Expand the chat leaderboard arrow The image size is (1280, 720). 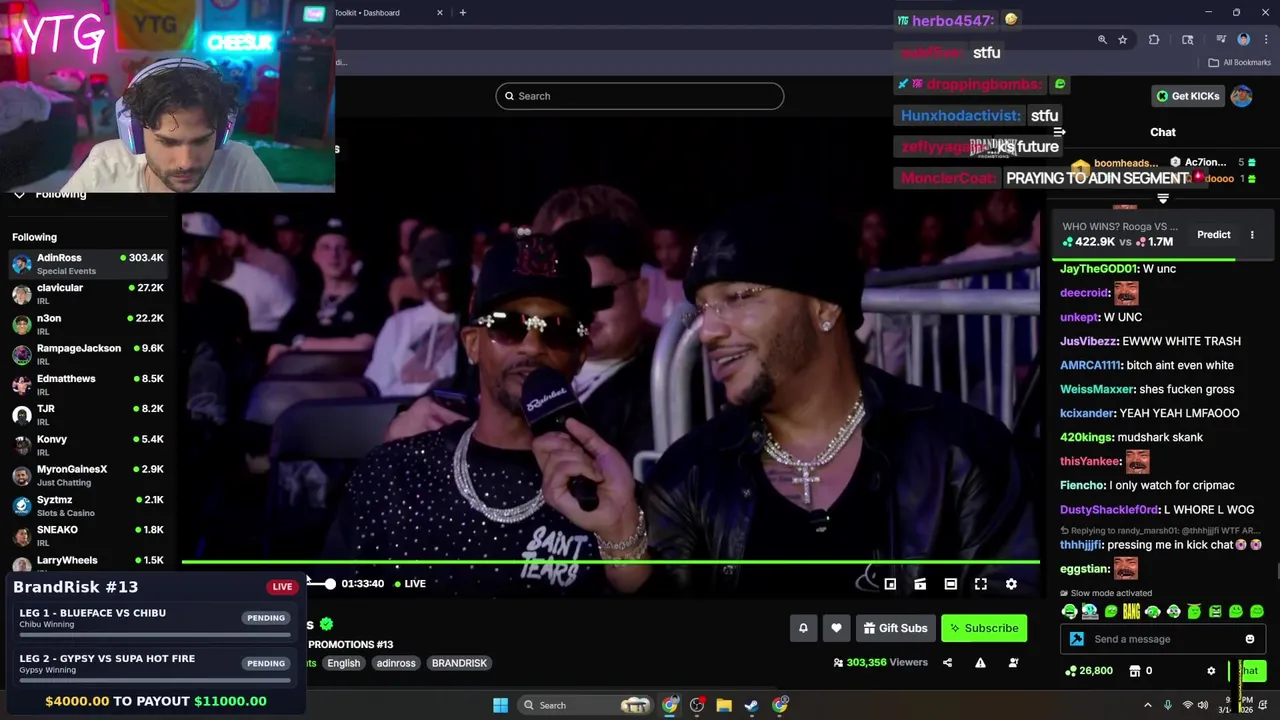click(x=1163, y=198)
